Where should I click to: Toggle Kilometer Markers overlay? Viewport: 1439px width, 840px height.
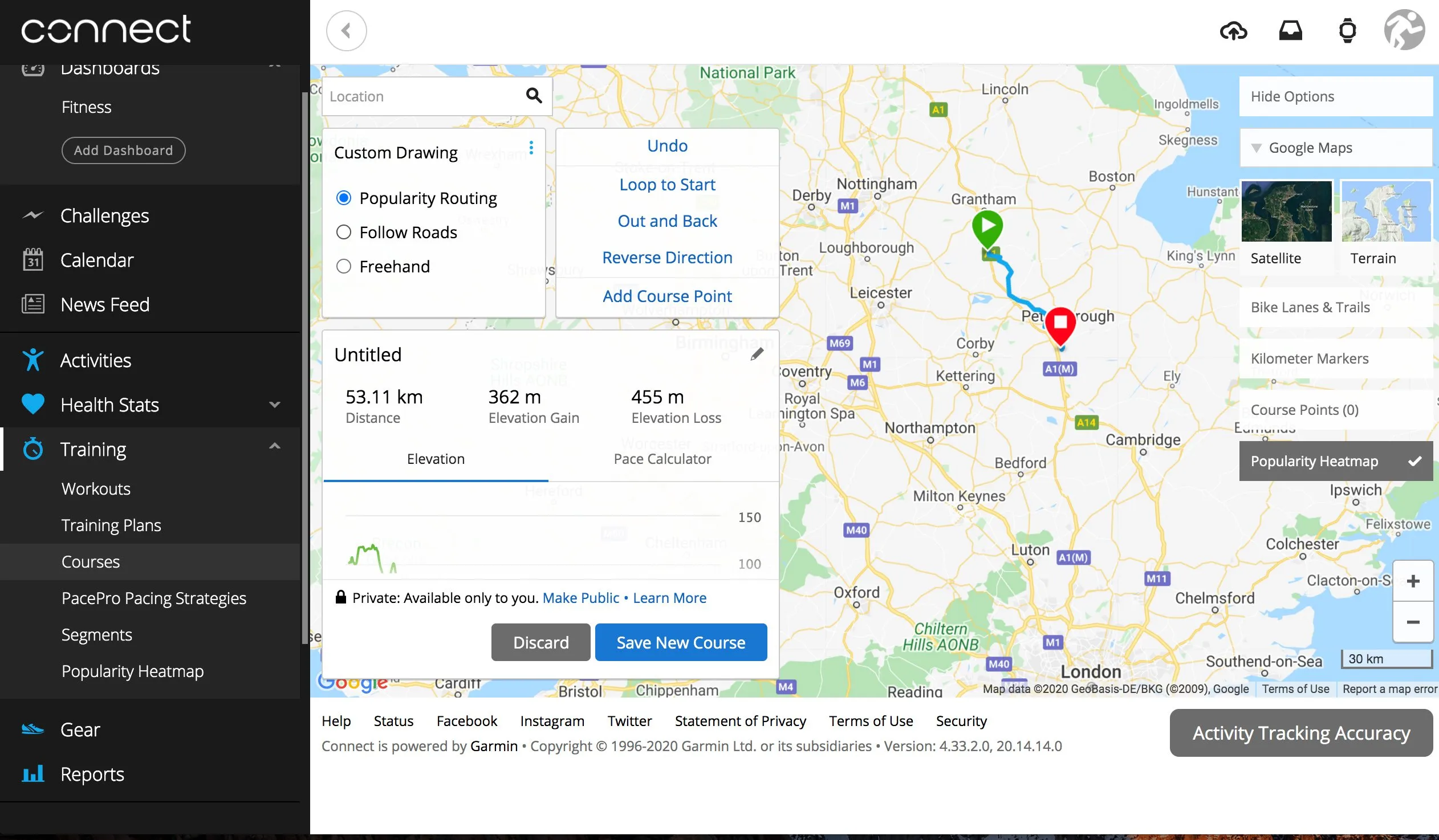point(1336,358)
